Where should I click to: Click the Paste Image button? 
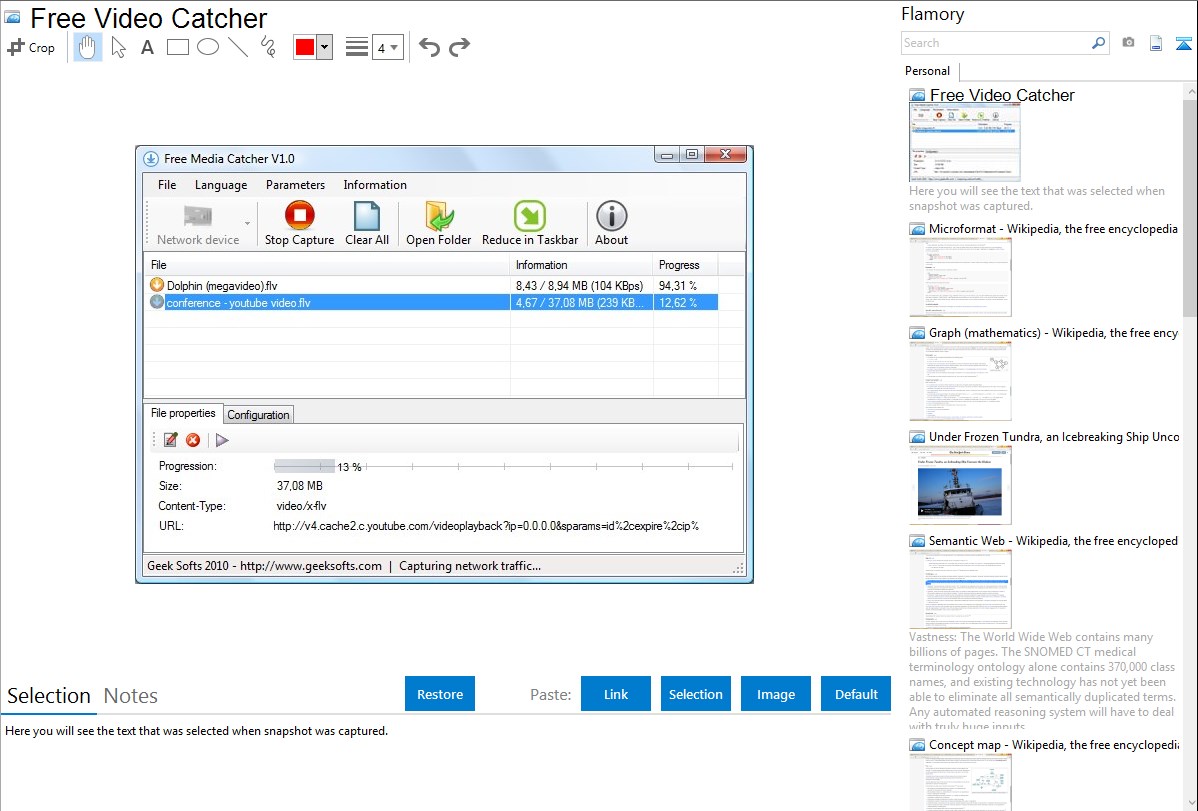[x=775, y=694]
